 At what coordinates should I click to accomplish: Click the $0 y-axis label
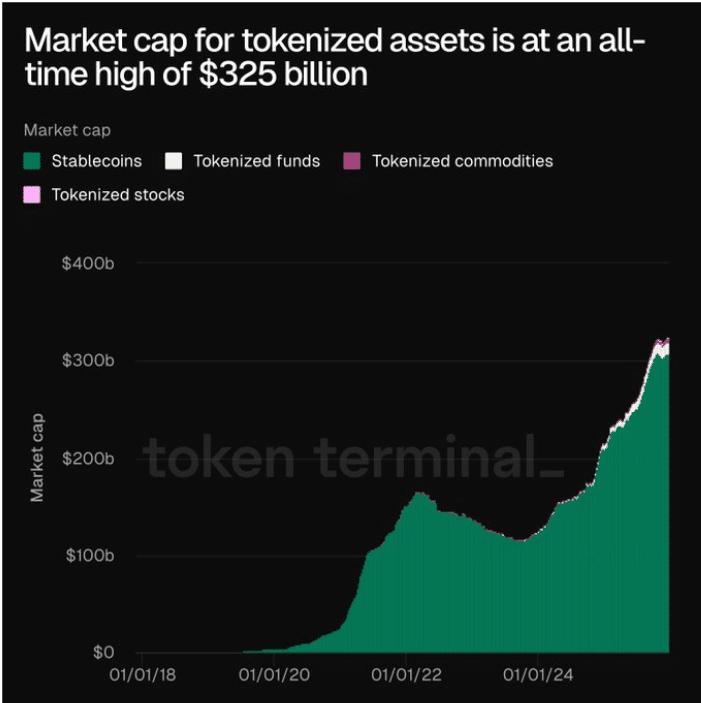tap(103, 653)
